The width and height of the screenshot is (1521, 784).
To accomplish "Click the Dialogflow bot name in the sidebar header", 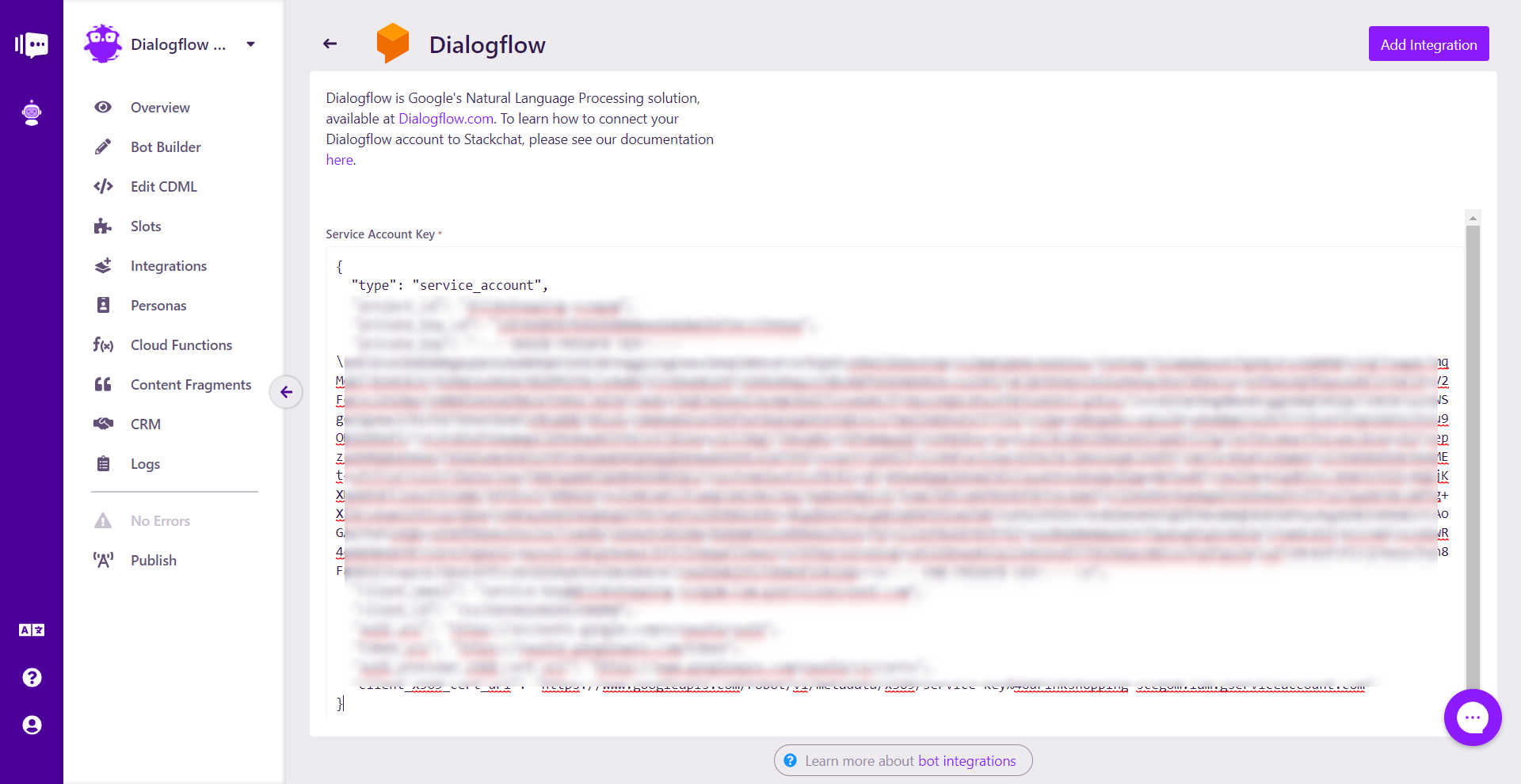I will coord(178,44).
